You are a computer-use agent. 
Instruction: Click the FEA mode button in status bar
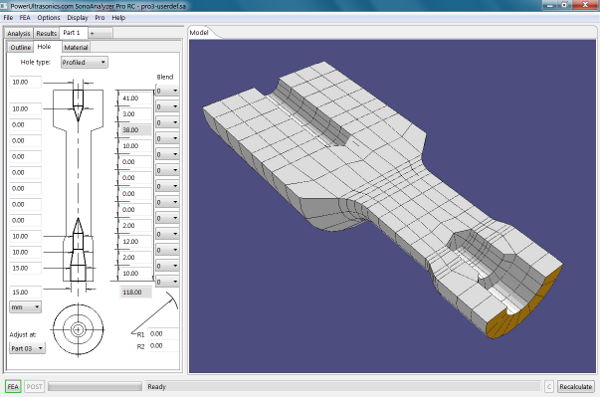(x=13, y=386)
